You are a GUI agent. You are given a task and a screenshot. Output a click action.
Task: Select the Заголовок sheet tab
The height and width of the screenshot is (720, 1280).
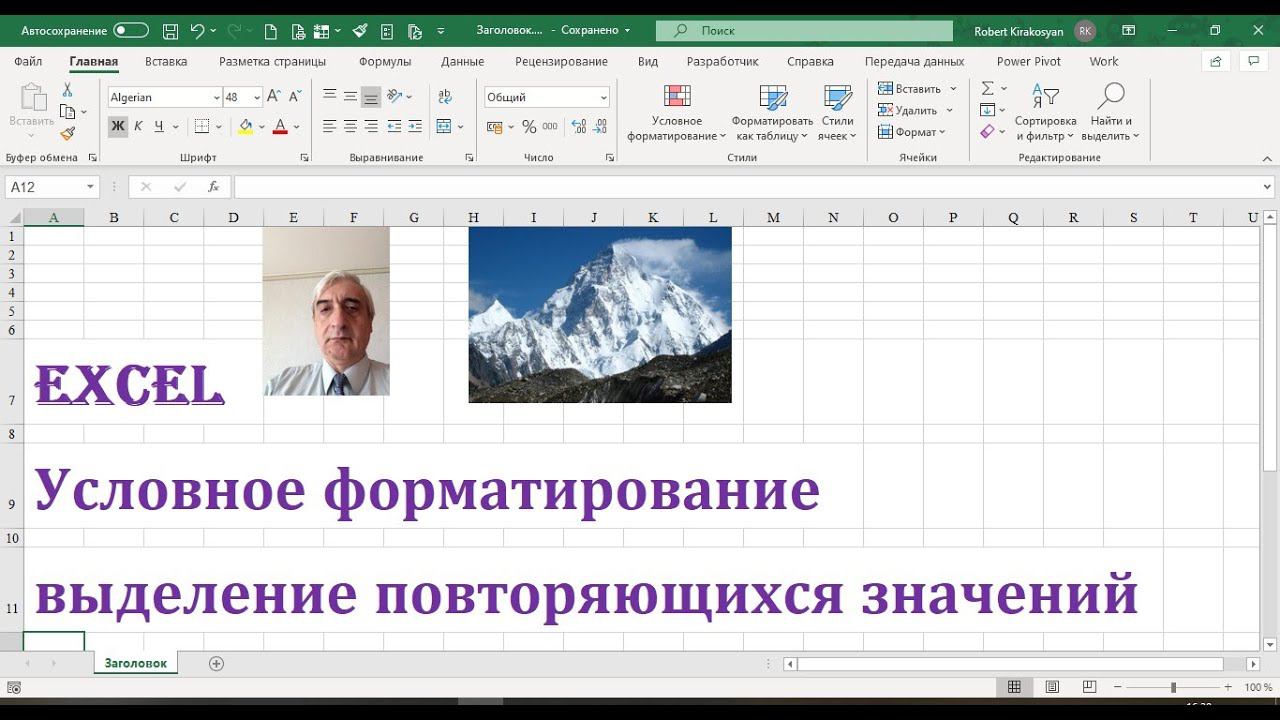pyautogui.click(x=136, y=663)
